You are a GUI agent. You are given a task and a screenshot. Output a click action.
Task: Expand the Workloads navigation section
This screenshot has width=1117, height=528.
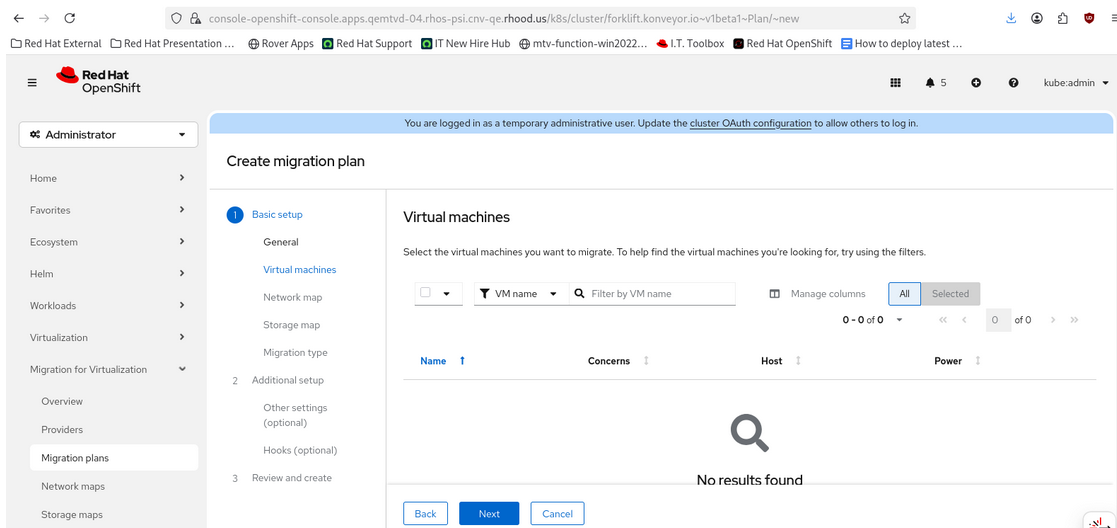coord(108,306)
